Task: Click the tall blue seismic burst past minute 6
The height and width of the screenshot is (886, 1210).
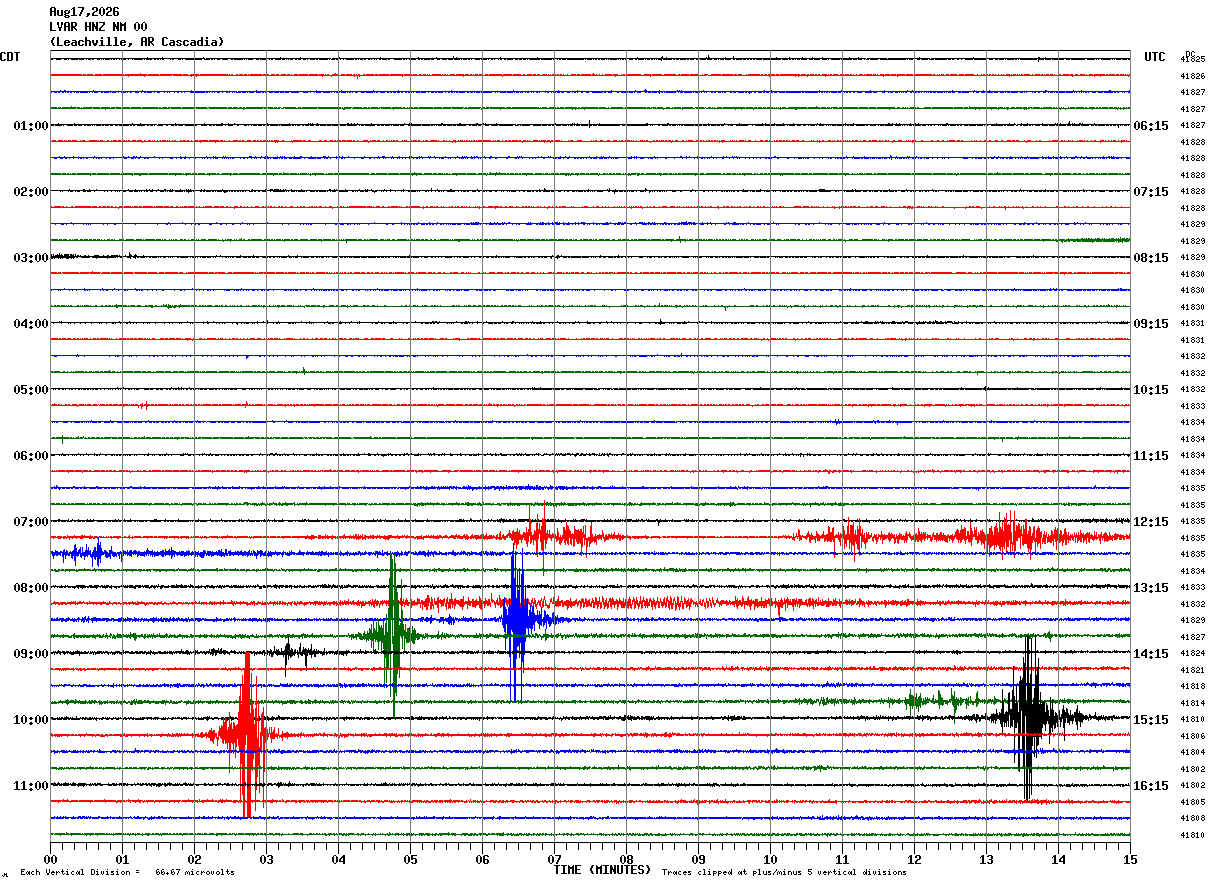Action: click(516, 619)
